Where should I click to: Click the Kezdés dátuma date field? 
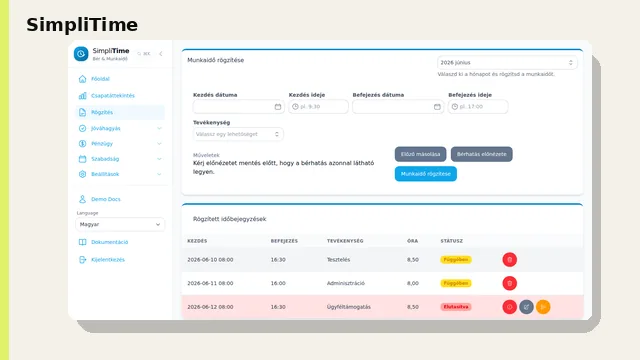point(238,107)
